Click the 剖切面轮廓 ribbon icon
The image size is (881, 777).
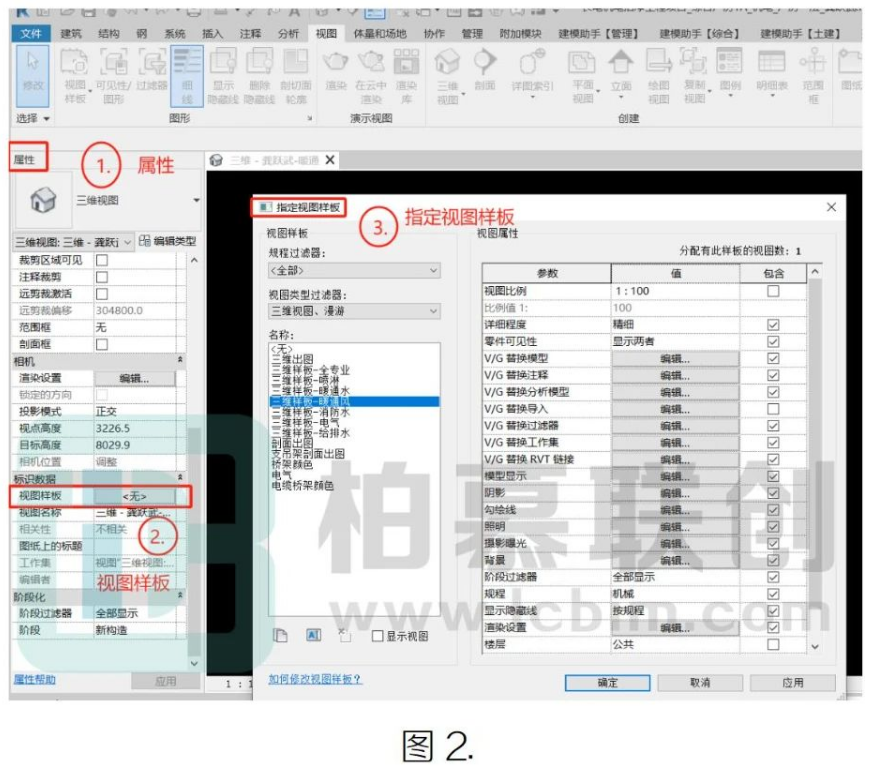296,76
